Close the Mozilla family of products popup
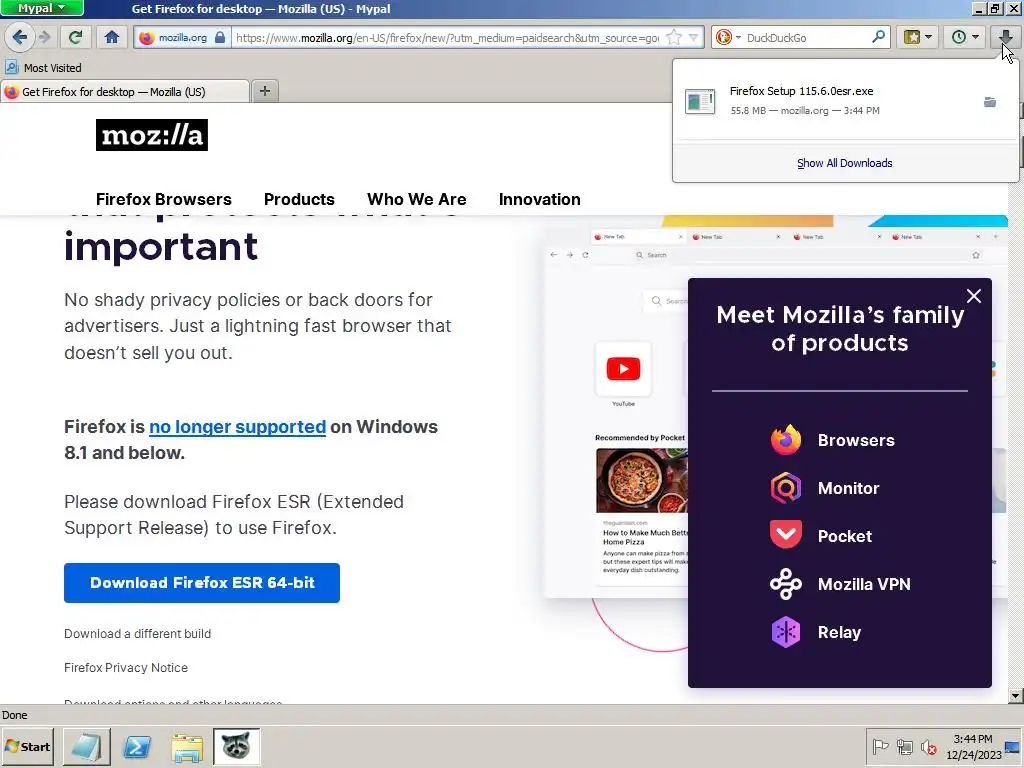1024x768 pixels. 974,296
